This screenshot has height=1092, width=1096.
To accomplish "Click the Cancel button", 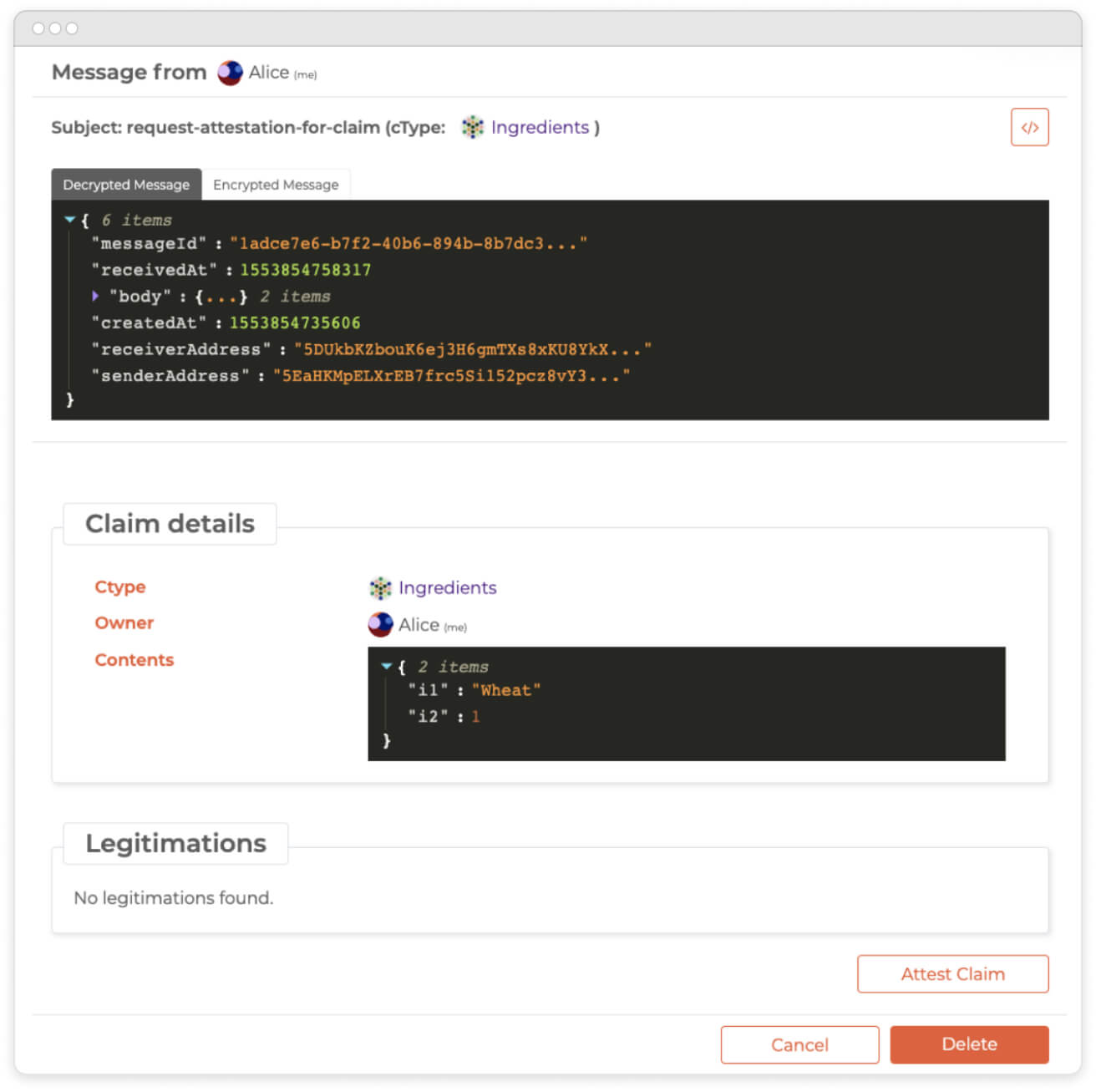I will [x=799, y=1044].
